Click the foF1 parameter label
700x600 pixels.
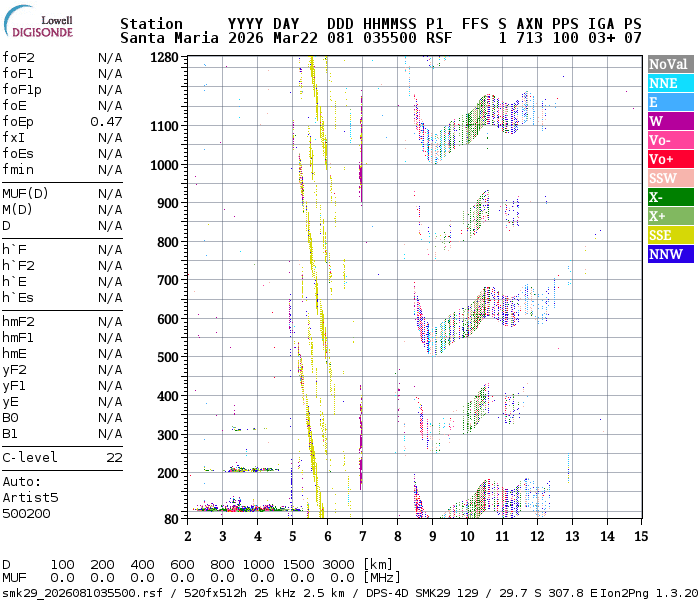18,74
